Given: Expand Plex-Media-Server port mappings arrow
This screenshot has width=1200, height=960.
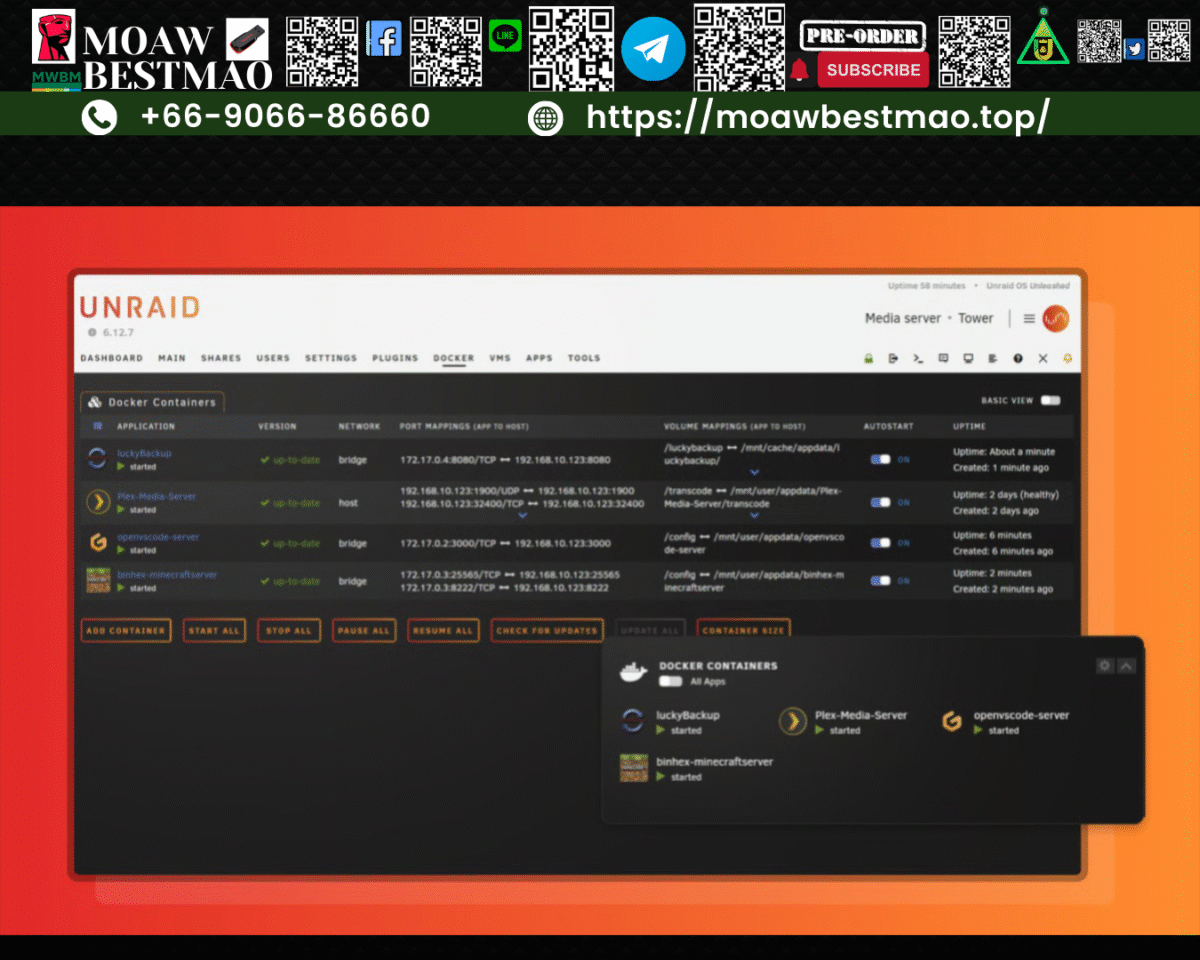Looking at the screenshot, I should click(x=523, y=514).
